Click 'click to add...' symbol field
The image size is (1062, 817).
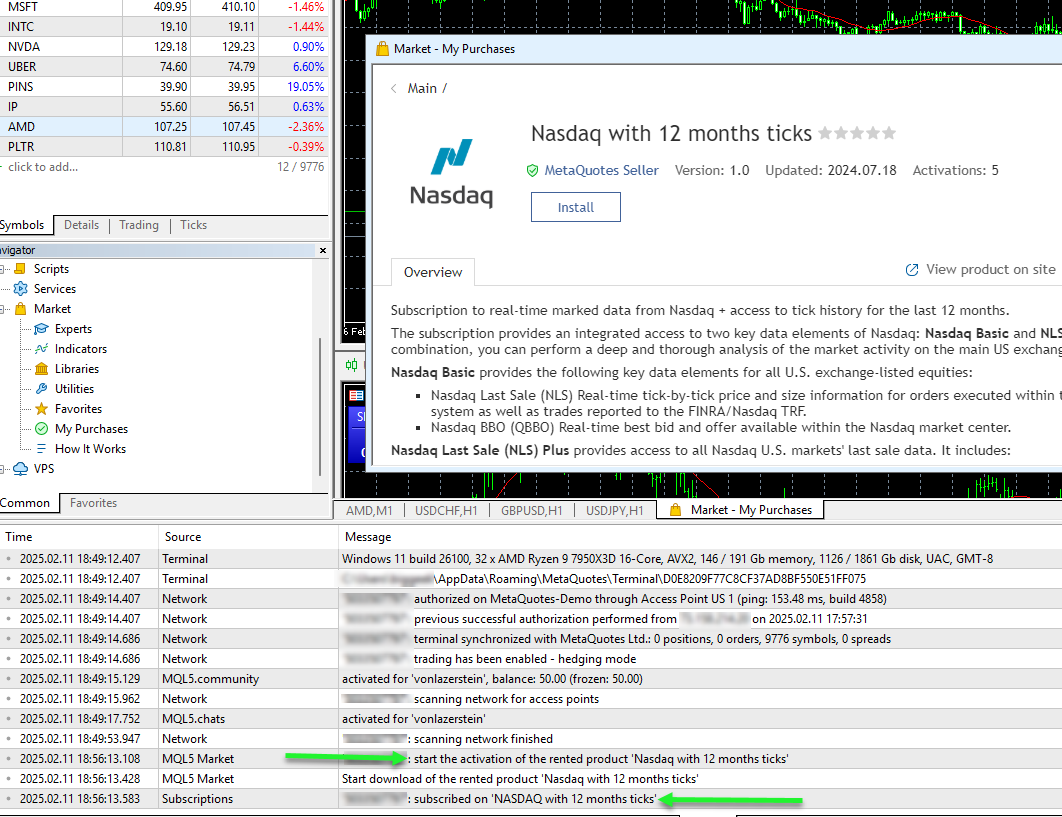click(x=43, y=167)
